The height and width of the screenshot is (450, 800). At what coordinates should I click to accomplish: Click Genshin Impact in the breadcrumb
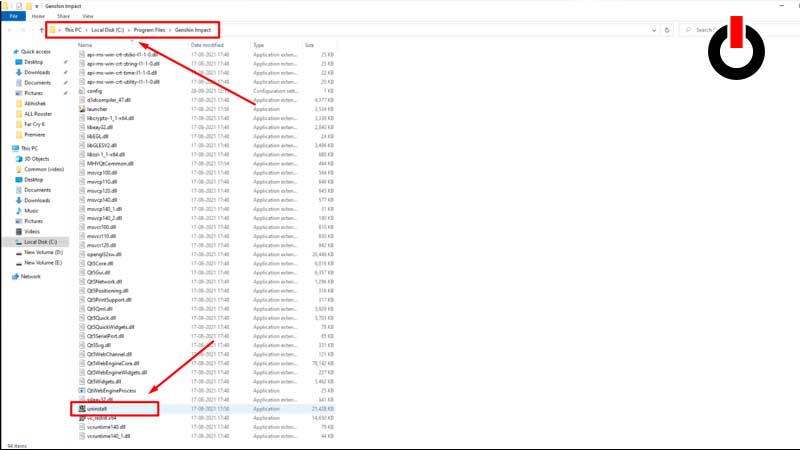coord(193,30)
